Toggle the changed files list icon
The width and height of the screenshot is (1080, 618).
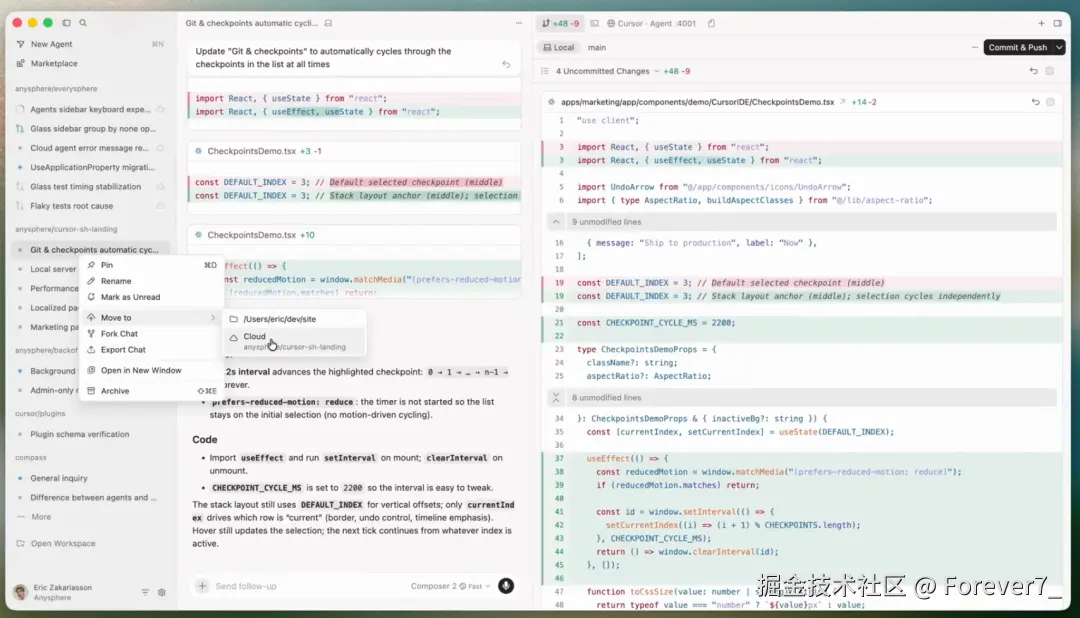pos(545,71)
